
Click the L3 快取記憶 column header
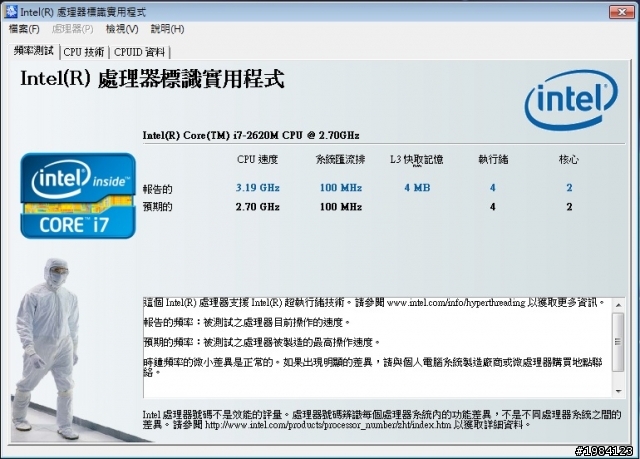point(416,160)
